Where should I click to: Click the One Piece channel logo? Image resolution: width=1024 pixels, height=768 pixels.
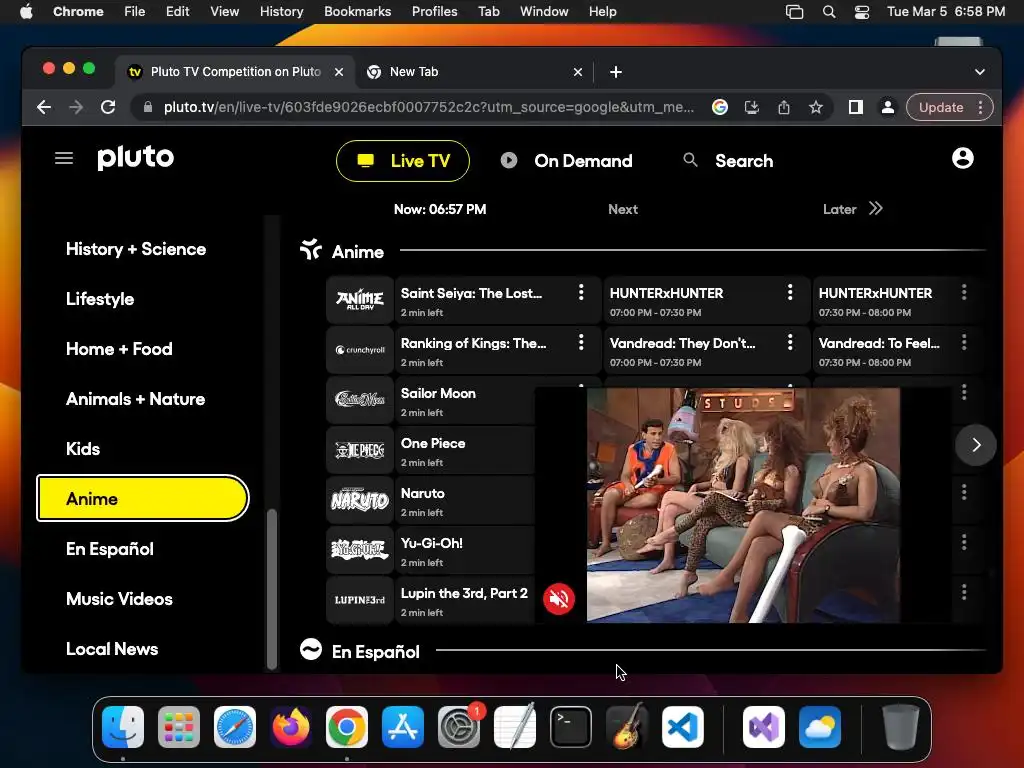tap(360, 450)
